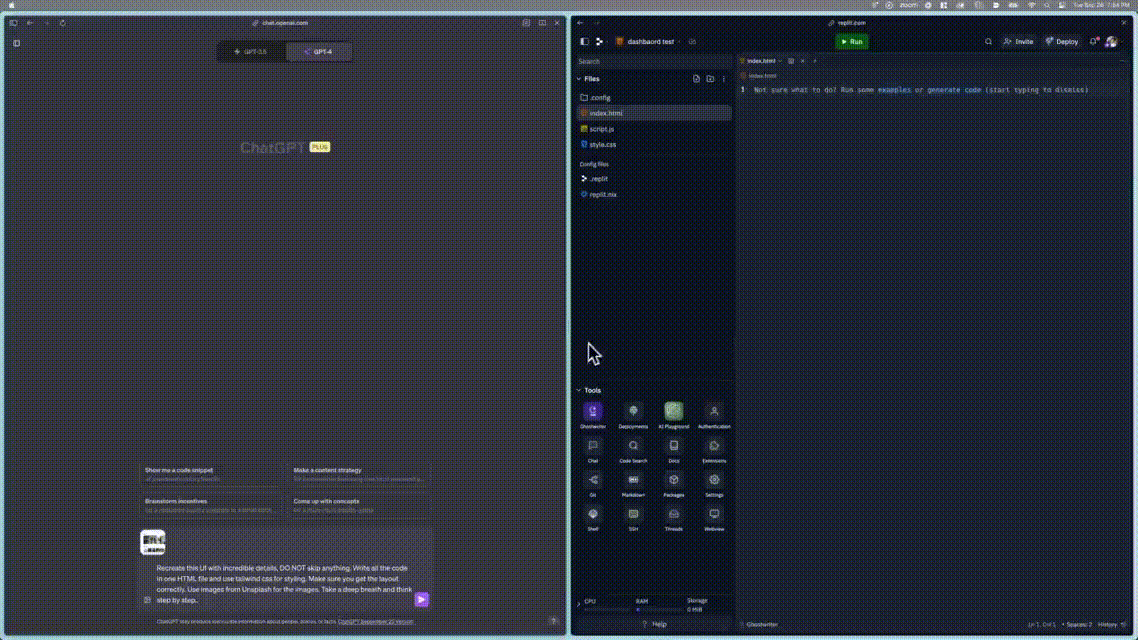Image resolution: width=1138 pixels, height=640 pixels.
Task: Select the AI Playground tool
Action: click(673, 411)
